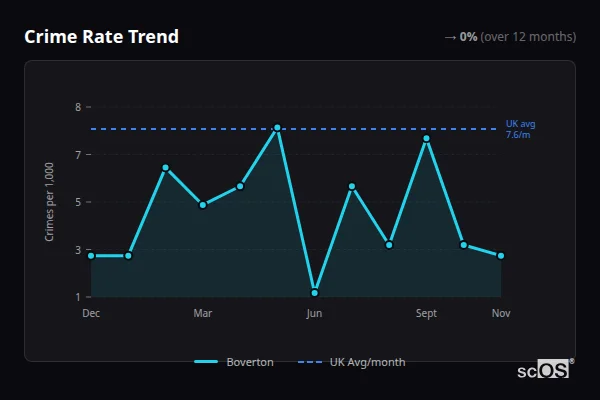The height and width of the screenshot is (400, 600).
Task: Click the trend arrow beside 0%
Action: click(450, 38)
